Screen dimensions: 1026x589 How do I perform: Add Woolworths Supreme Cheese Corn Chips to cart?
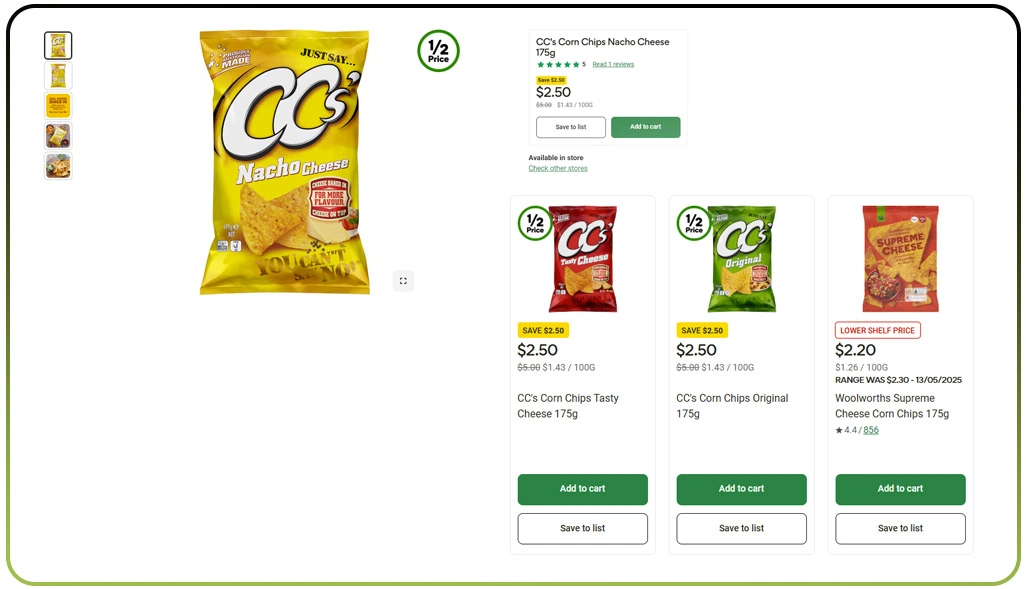900,489
